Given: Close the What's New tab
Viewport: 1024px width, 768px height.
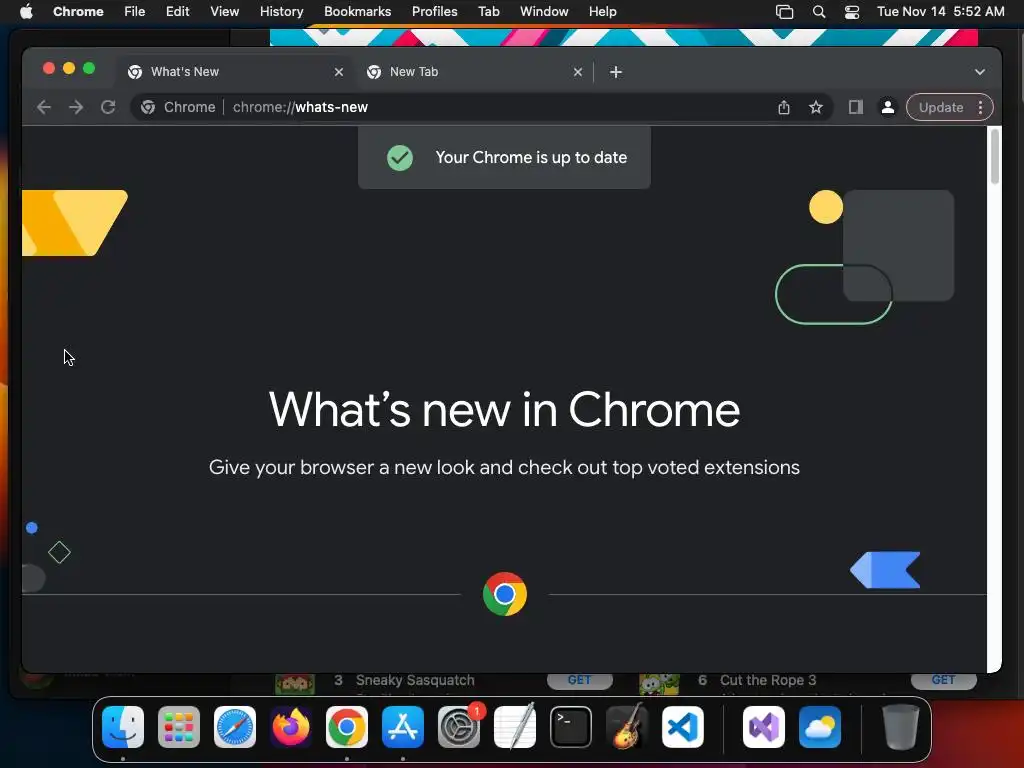Looking at the screenshot, I should [338, 72].
